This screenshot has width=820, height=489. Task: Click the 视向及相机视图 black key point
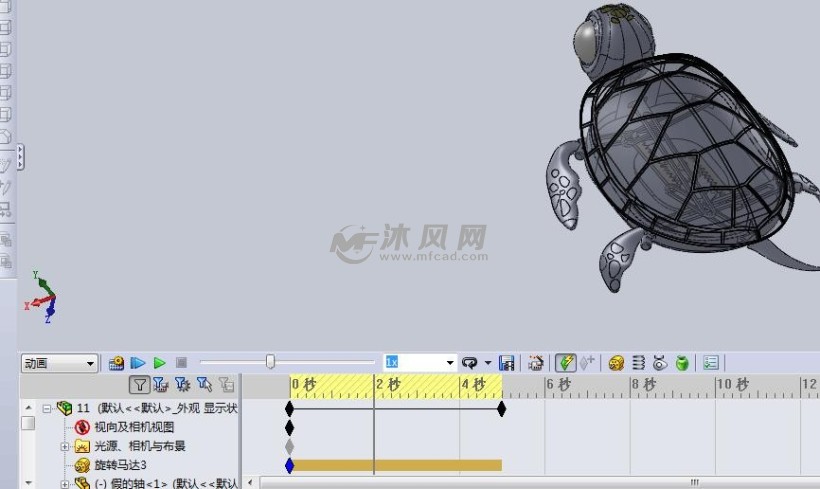point(289,428)
